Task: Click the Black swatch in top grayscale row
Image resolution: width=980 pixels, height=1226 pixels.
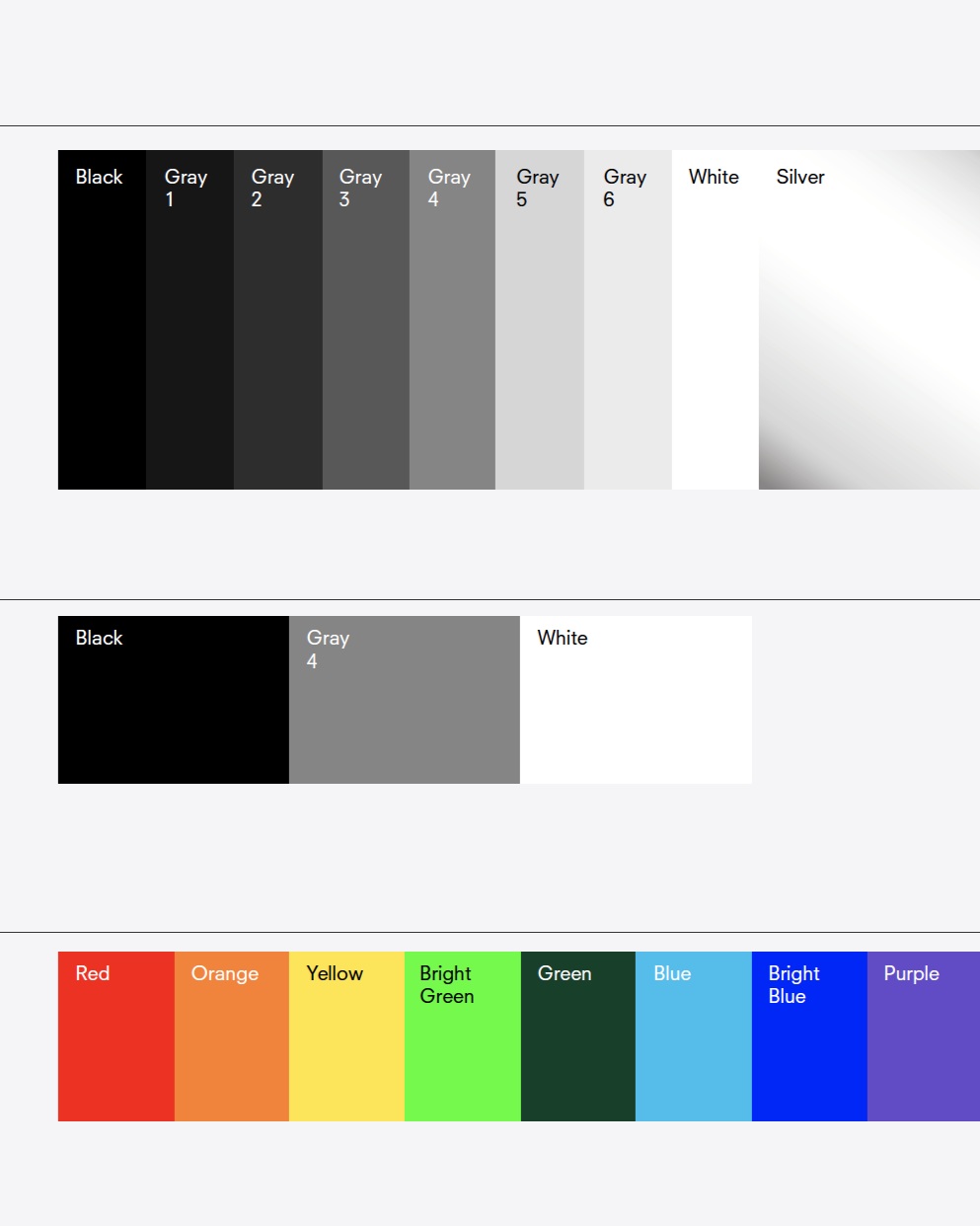Action: tap(102, 320)
